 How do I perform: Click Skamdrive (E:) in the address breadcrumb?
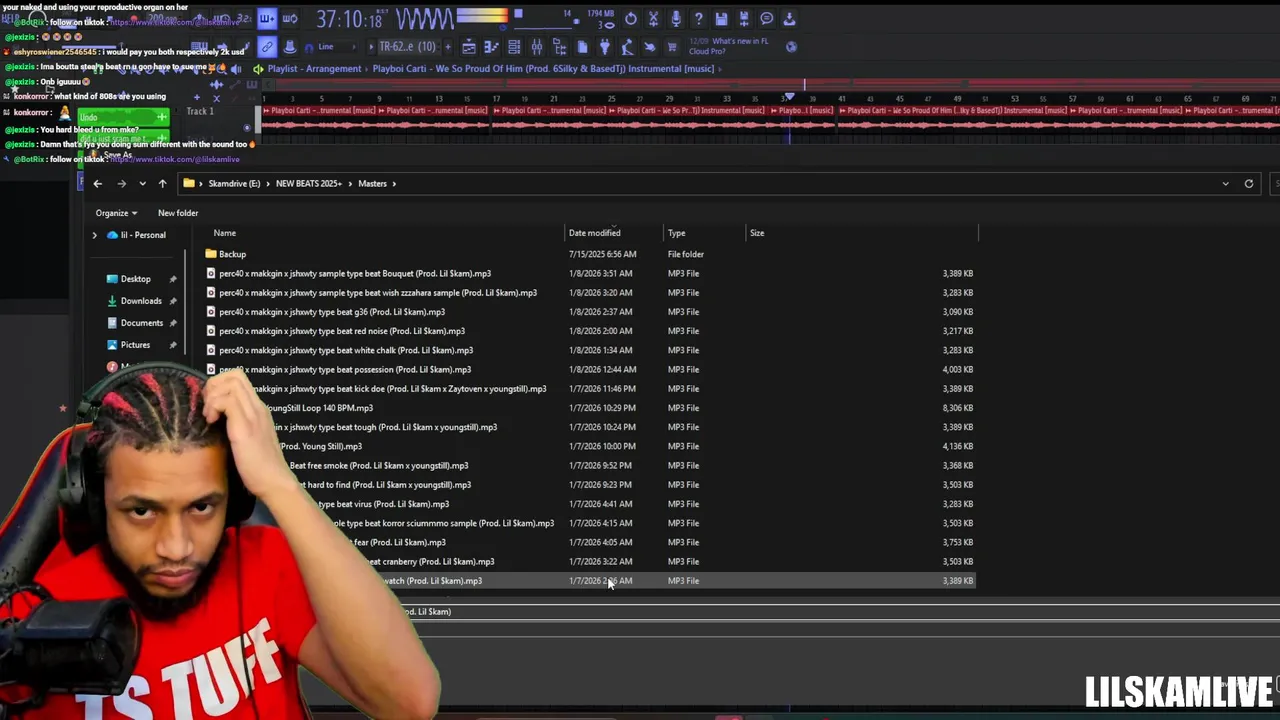coord(234,183)
